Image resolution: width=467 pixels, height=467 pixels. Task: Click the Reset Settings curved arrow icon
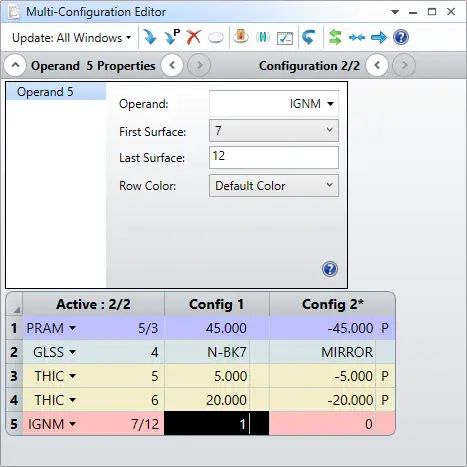tap(309, 37)
